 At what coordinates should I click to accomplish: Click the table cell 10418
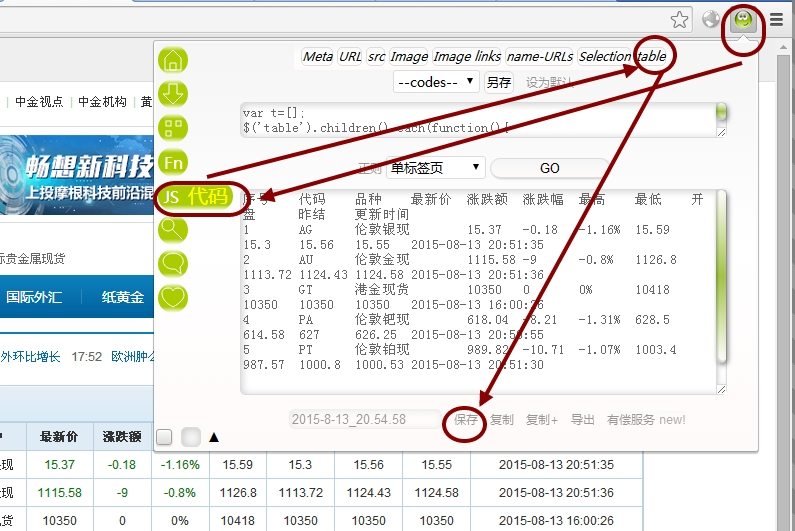(x=238, y=521)
